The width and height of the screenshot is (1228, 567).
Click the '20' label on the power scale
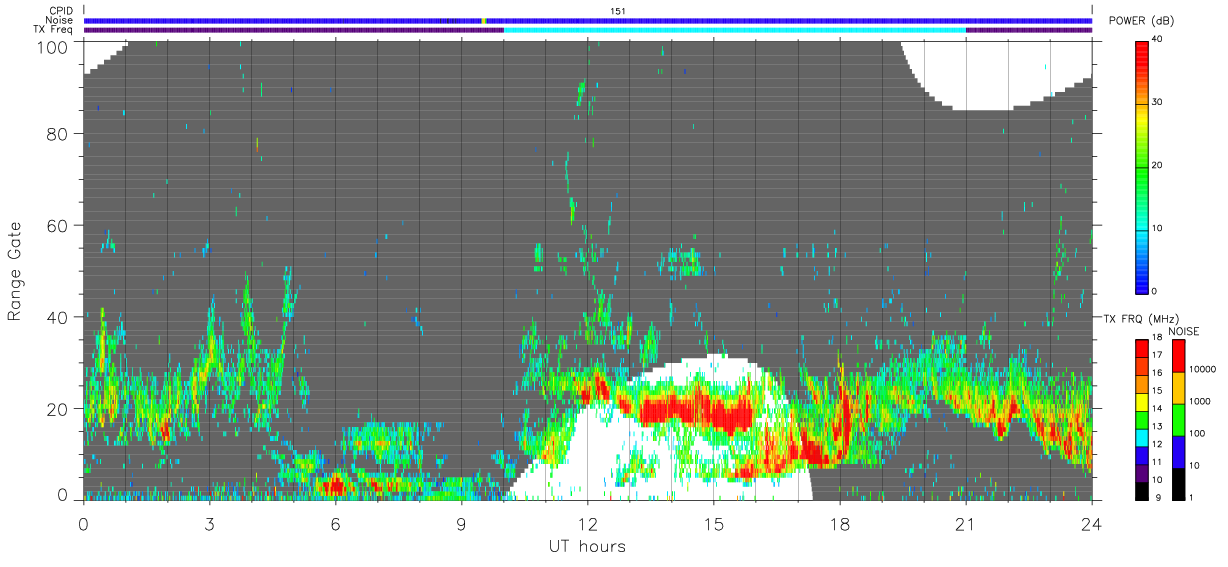[1158, 166]
